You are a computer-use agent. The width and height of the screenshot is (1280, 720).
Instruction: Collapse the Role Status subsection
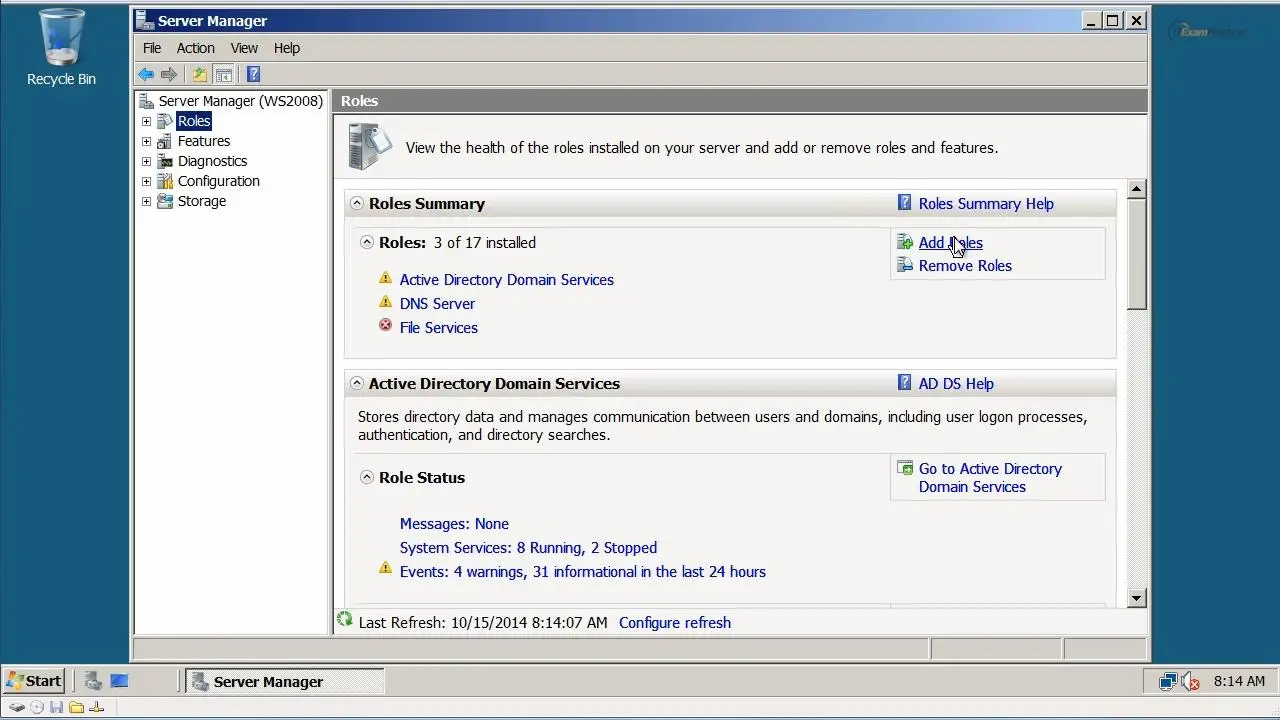click(367, 477)
